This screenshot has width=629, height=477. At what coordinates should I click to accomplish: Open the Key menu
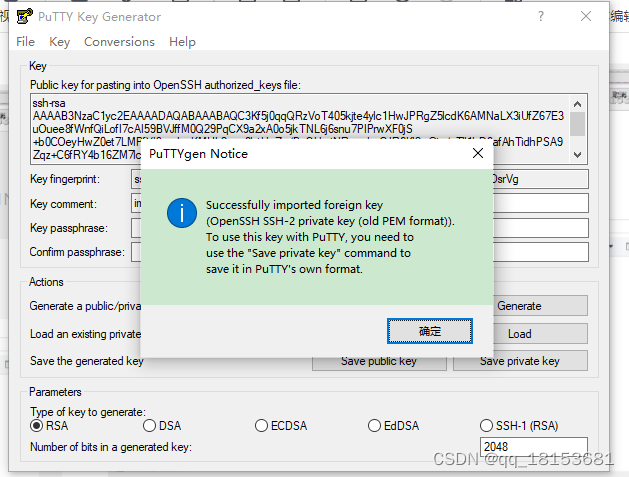59,42
